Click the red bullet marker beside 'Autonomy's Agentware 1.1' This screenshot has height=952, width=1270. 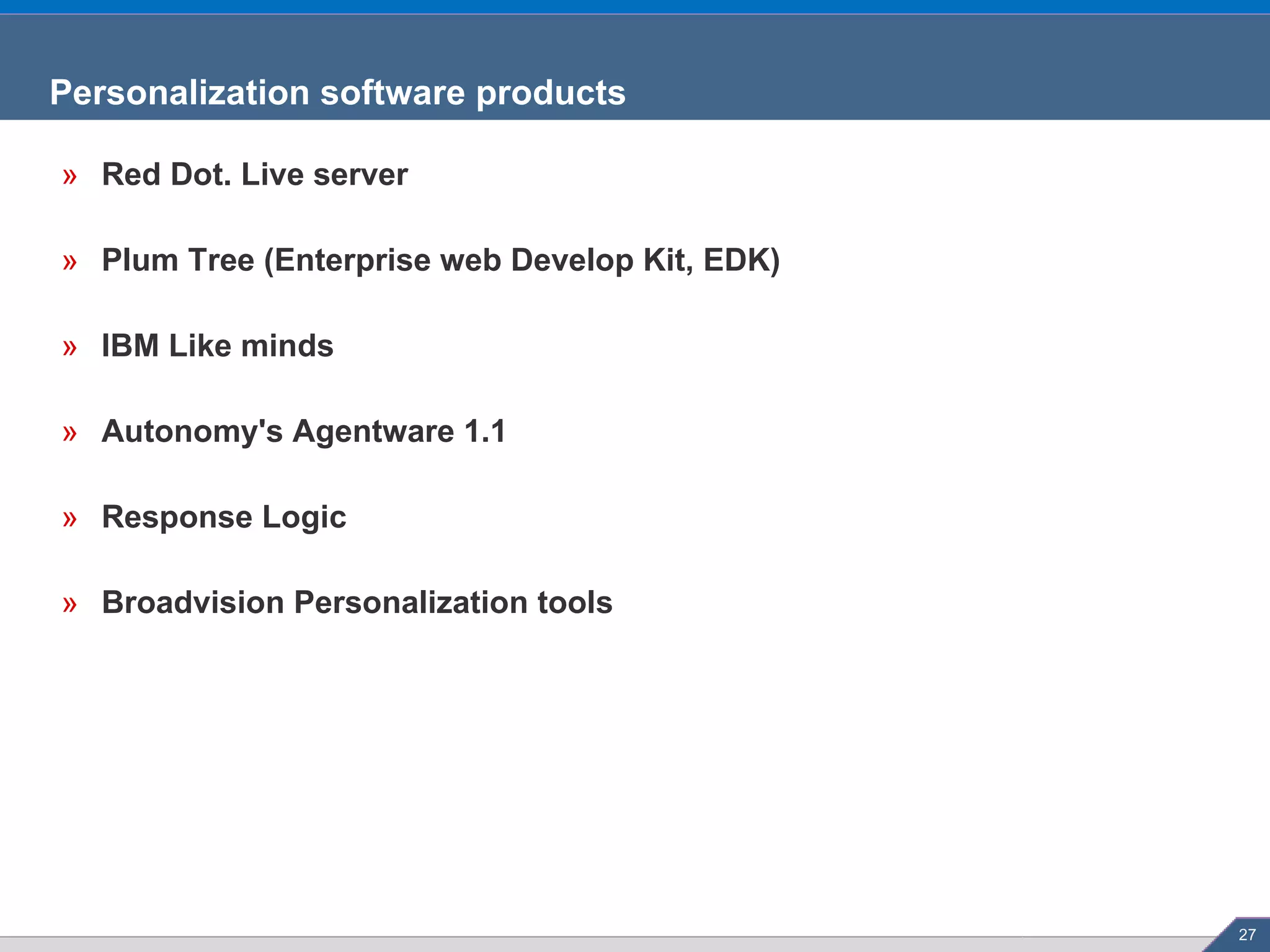point(69,434)
